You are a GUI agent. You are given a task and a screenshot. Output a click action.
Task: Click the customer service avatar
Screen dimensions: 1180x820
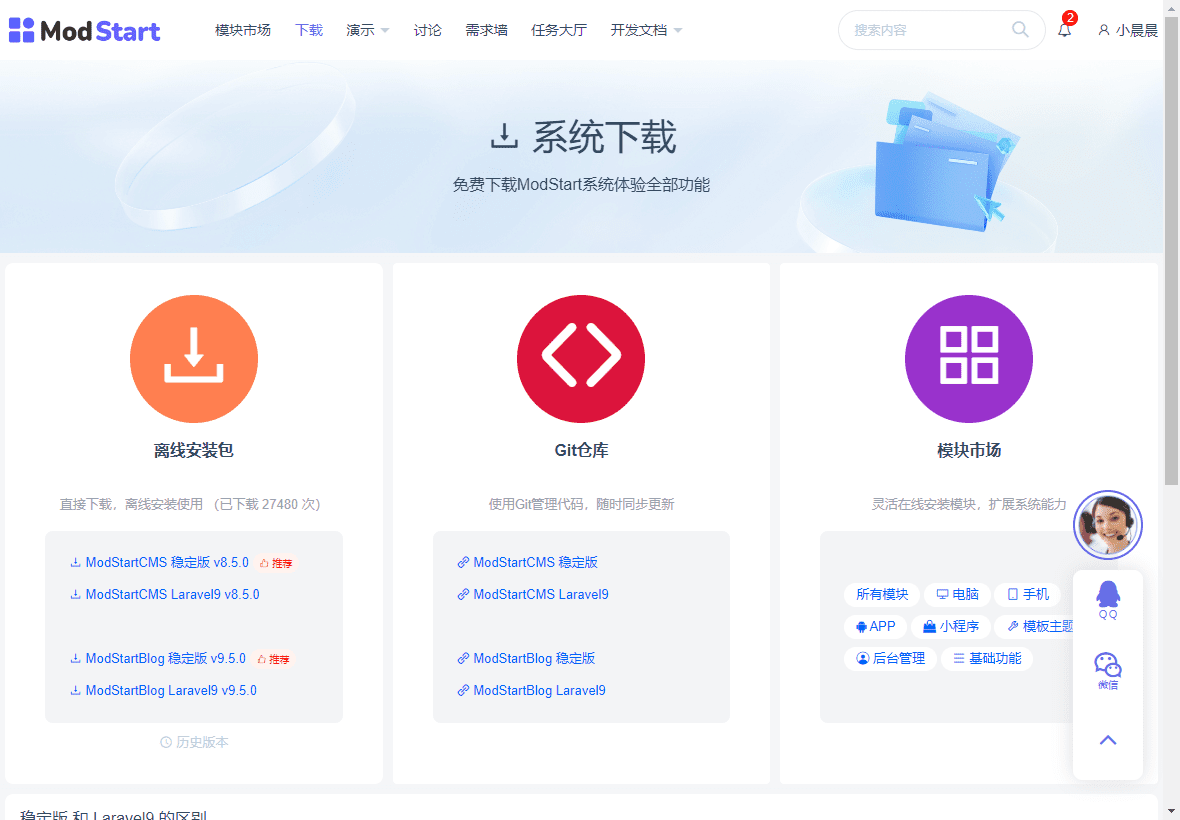pos(1108,525)
